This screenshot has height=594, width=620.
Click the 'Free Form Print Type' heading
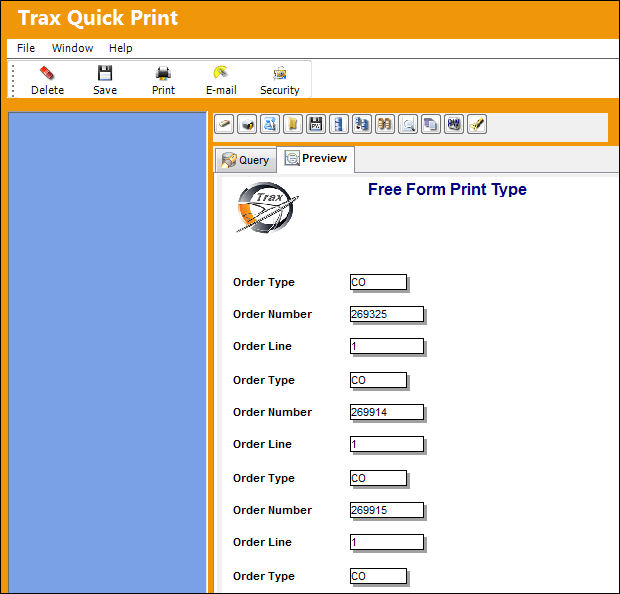[x=447, y=189]
